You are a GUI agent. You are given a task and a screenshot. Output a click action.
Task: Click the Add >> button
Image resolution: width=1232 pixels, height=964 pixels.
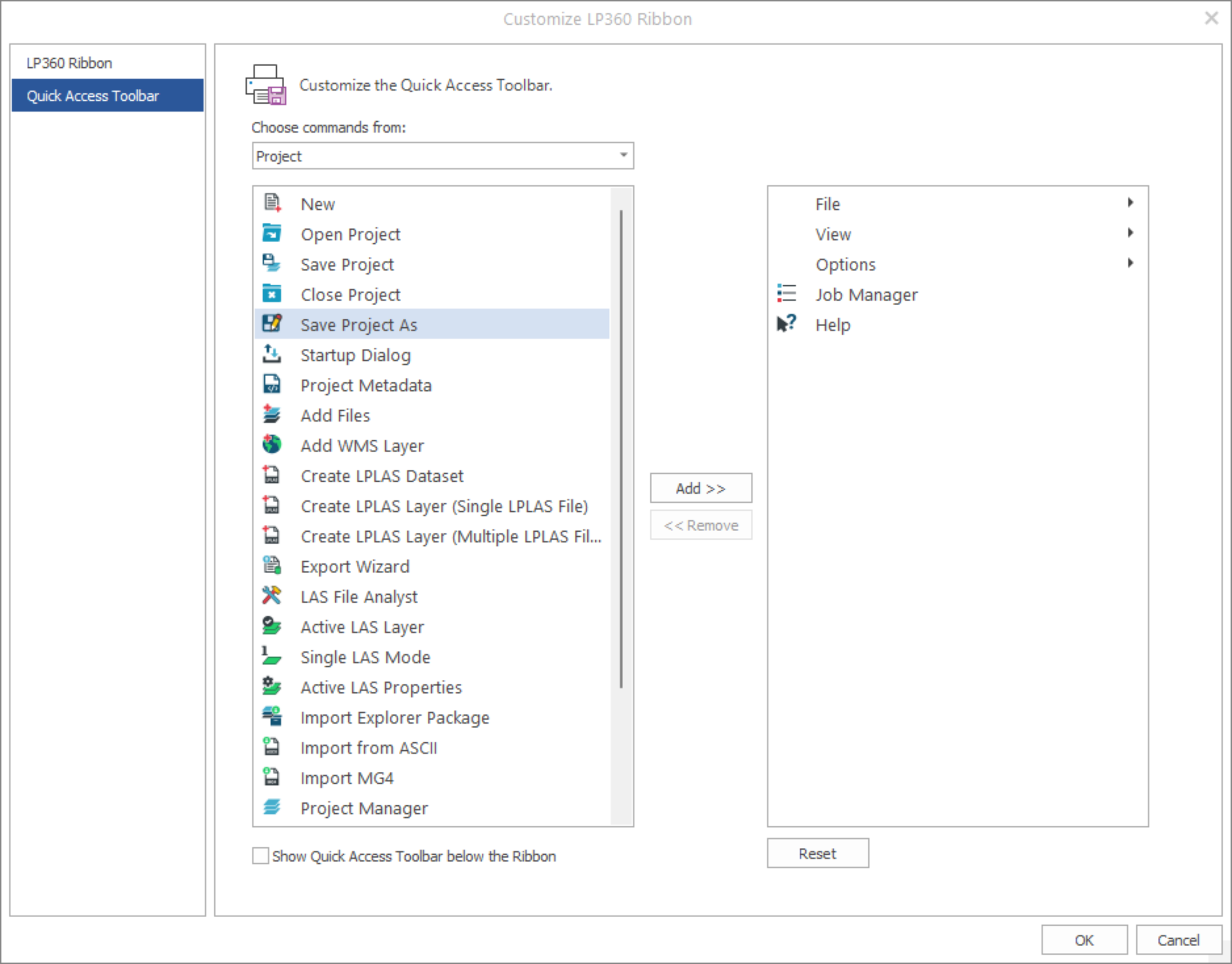pos(701,488)
